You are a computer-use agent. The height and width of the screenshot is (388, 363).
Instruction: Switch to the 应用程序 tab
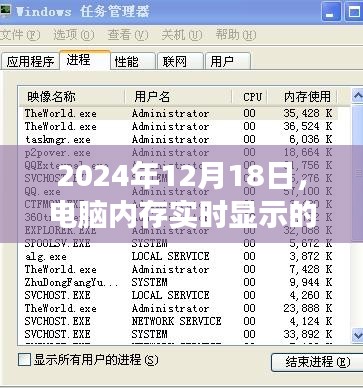point(30,61)
